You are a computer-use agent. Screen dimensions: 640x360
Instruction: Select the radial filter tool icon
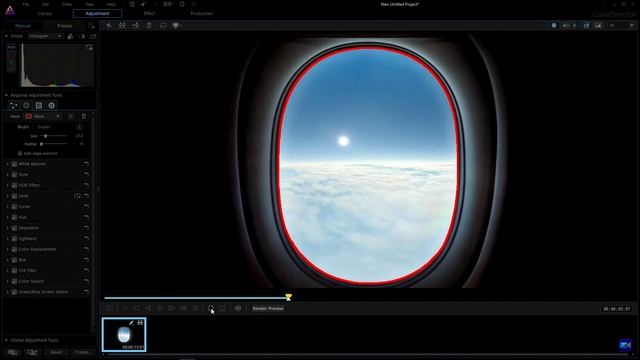(x=51, y=105)
